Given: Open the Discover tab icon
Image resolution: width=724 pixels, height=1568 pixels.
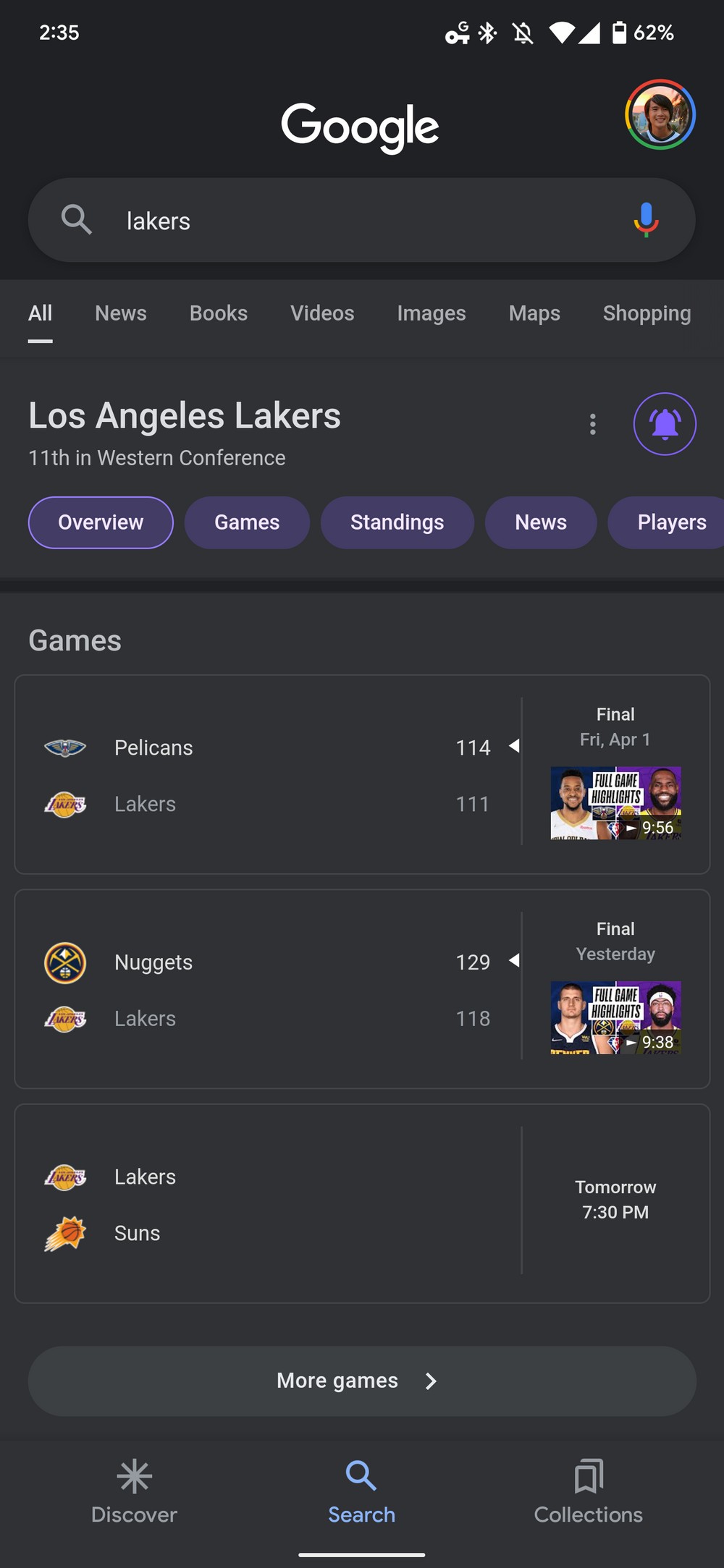Looking at the screenshot, I should tap(134, 1476).
